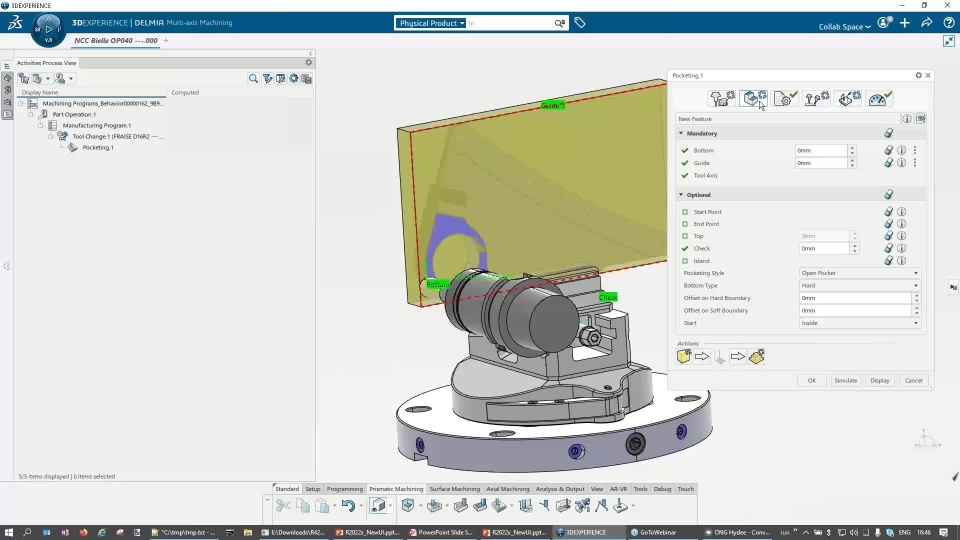Viewport: 960px width, 540px height.
Task: Click the first yellow block Actions icon
Action: click(684, 356)
